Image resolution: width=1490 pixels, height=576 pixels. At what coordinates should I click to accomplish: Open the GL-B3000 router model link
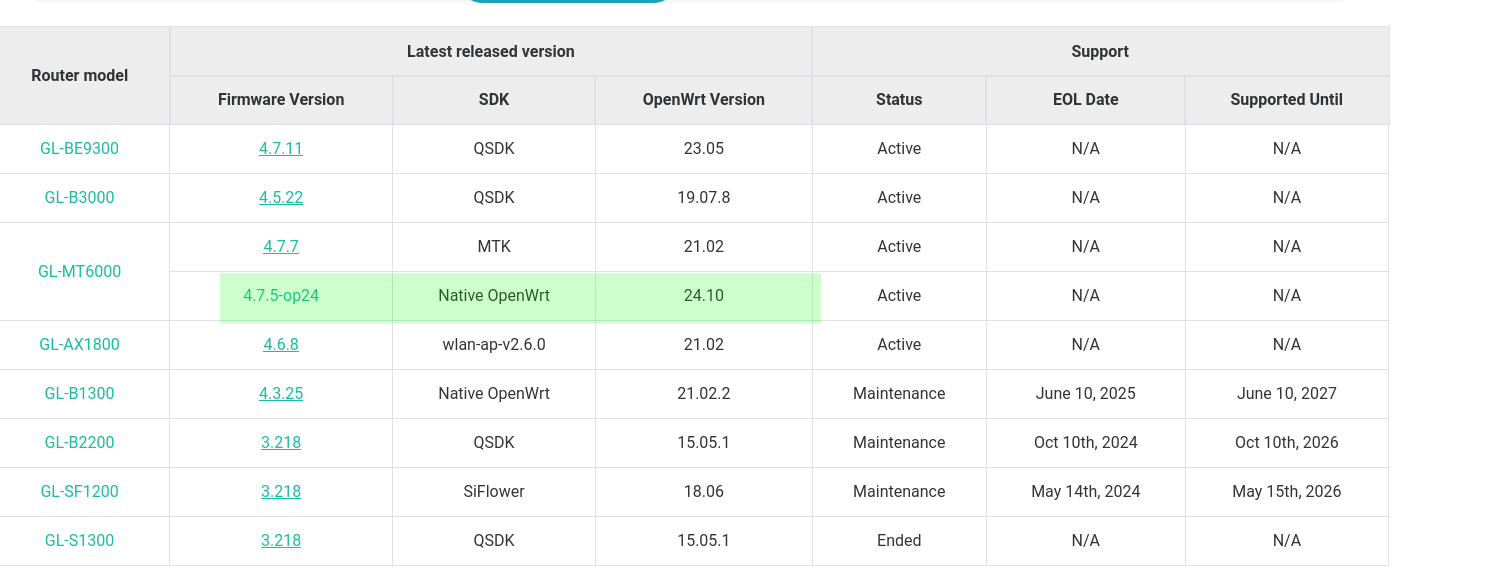click(79, 198)
